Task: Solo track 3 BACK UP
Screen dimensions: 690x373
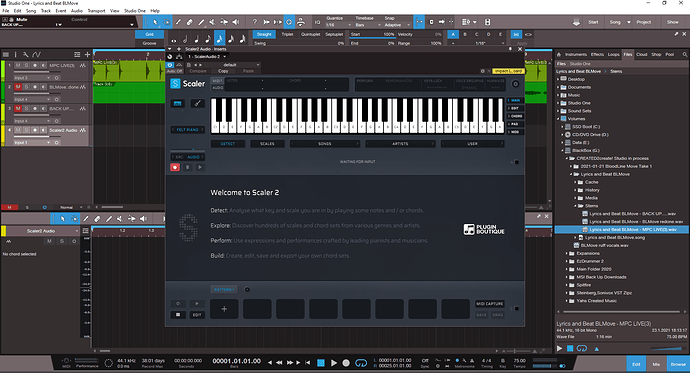Action: (26, 108)
